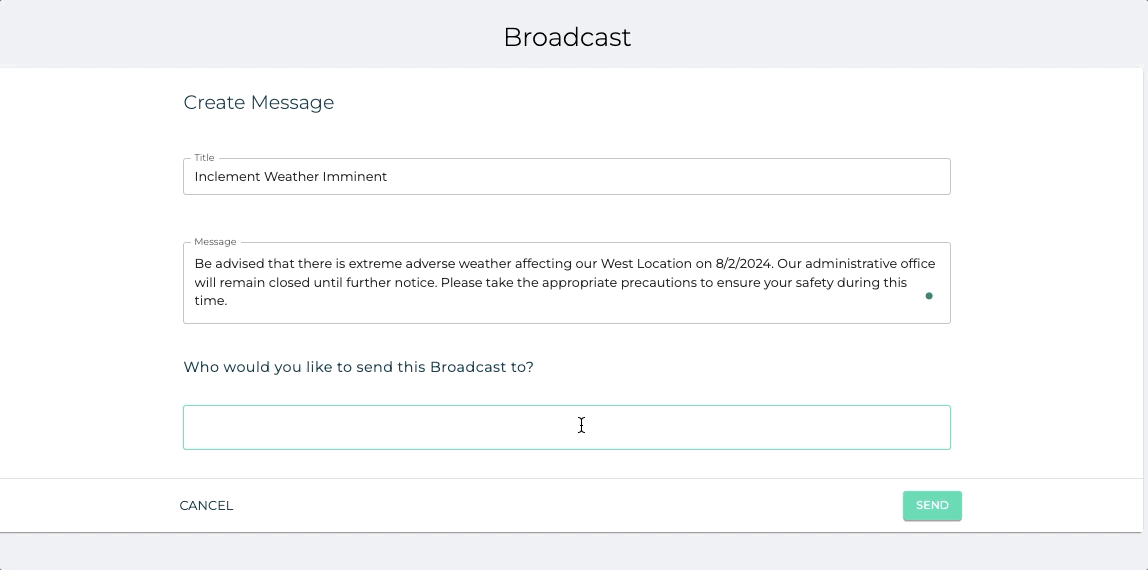Click the Create Message heading
This screenshot has width=1148, height=570.
259,103
